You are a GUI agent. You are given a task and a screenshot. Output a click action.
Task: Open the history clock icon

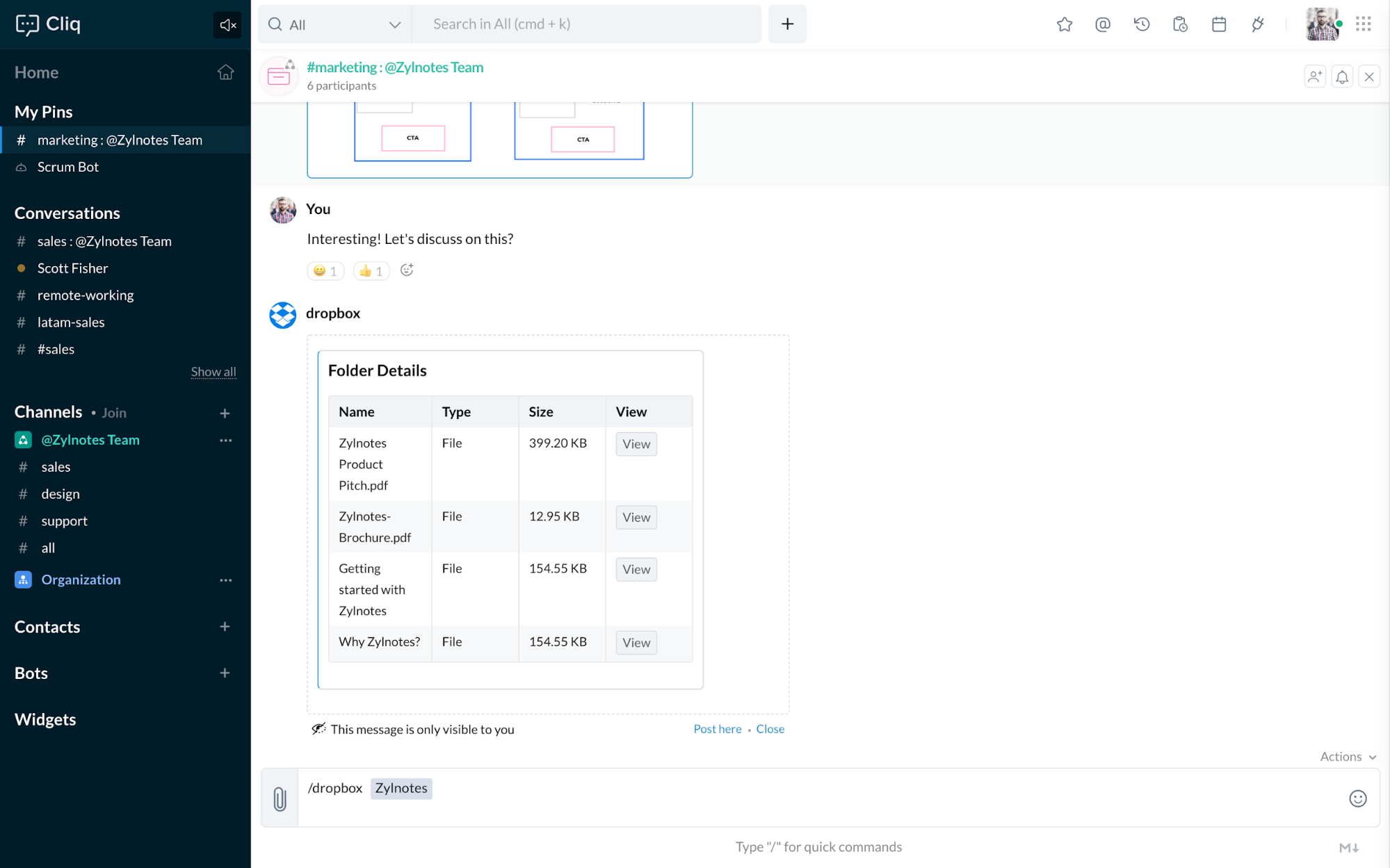click(1141, 24)
